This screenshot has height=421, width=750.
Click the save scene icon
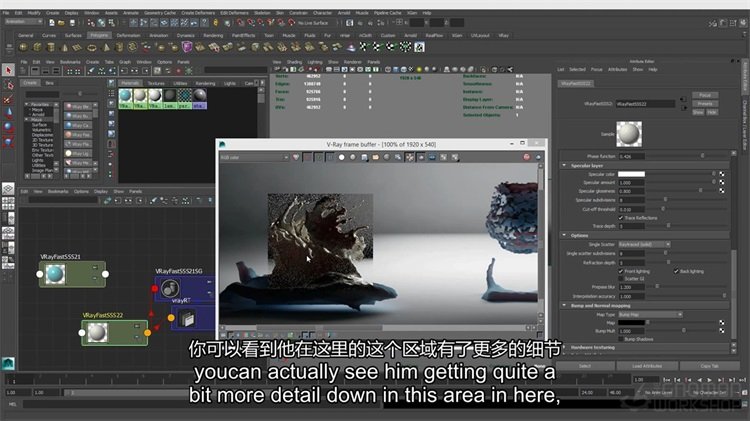72,22
